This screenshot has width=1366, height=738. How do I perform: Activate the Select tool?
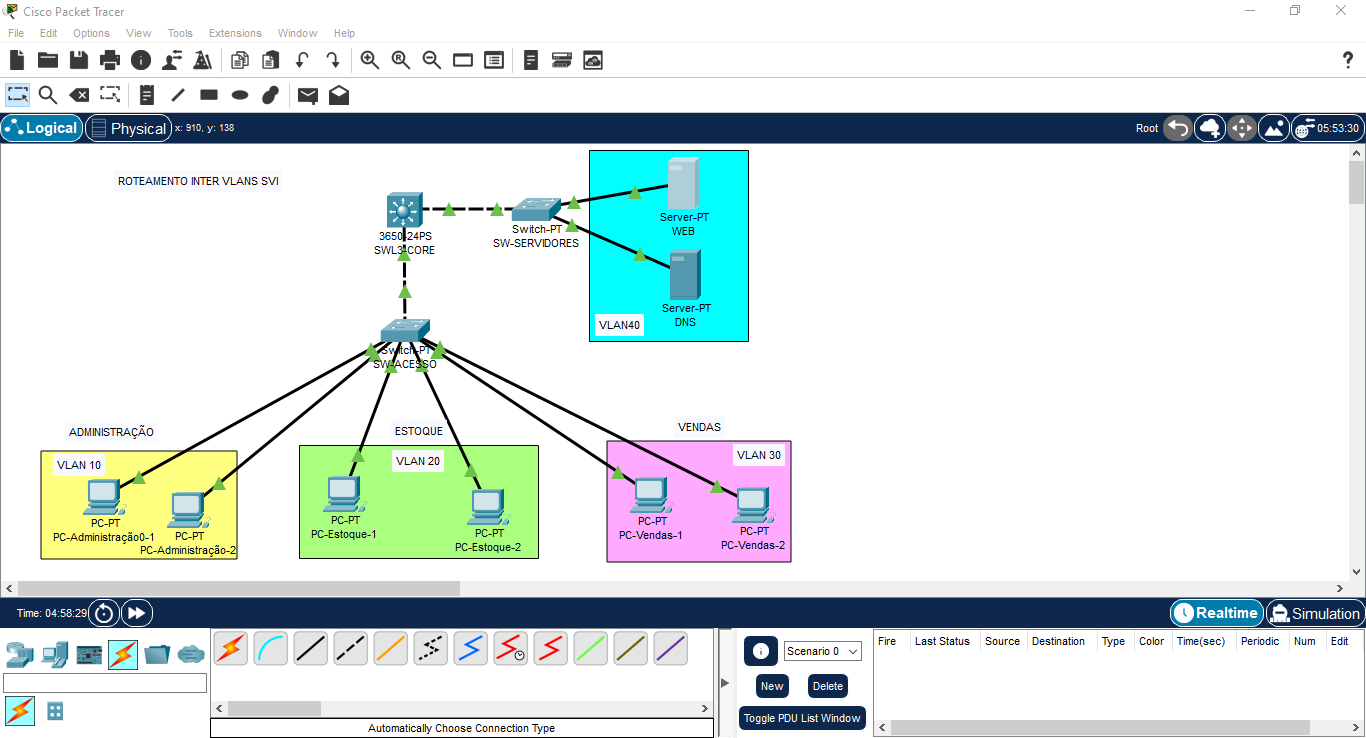point(18,95)
